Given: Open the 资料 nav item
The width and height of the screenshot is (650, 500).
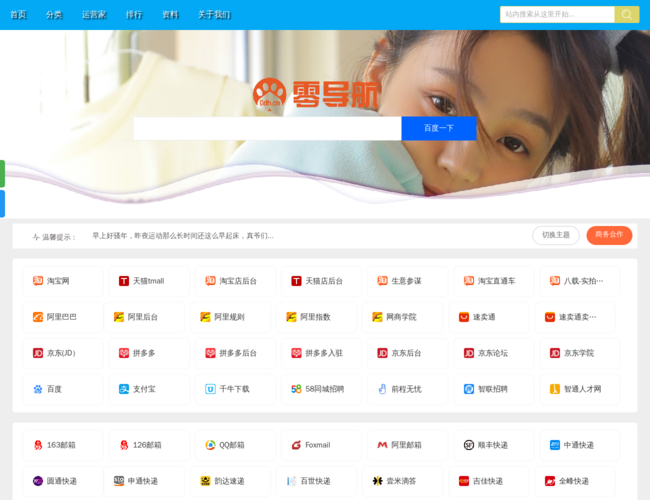Looking at the screenshot, I should [x=170, y=15].
